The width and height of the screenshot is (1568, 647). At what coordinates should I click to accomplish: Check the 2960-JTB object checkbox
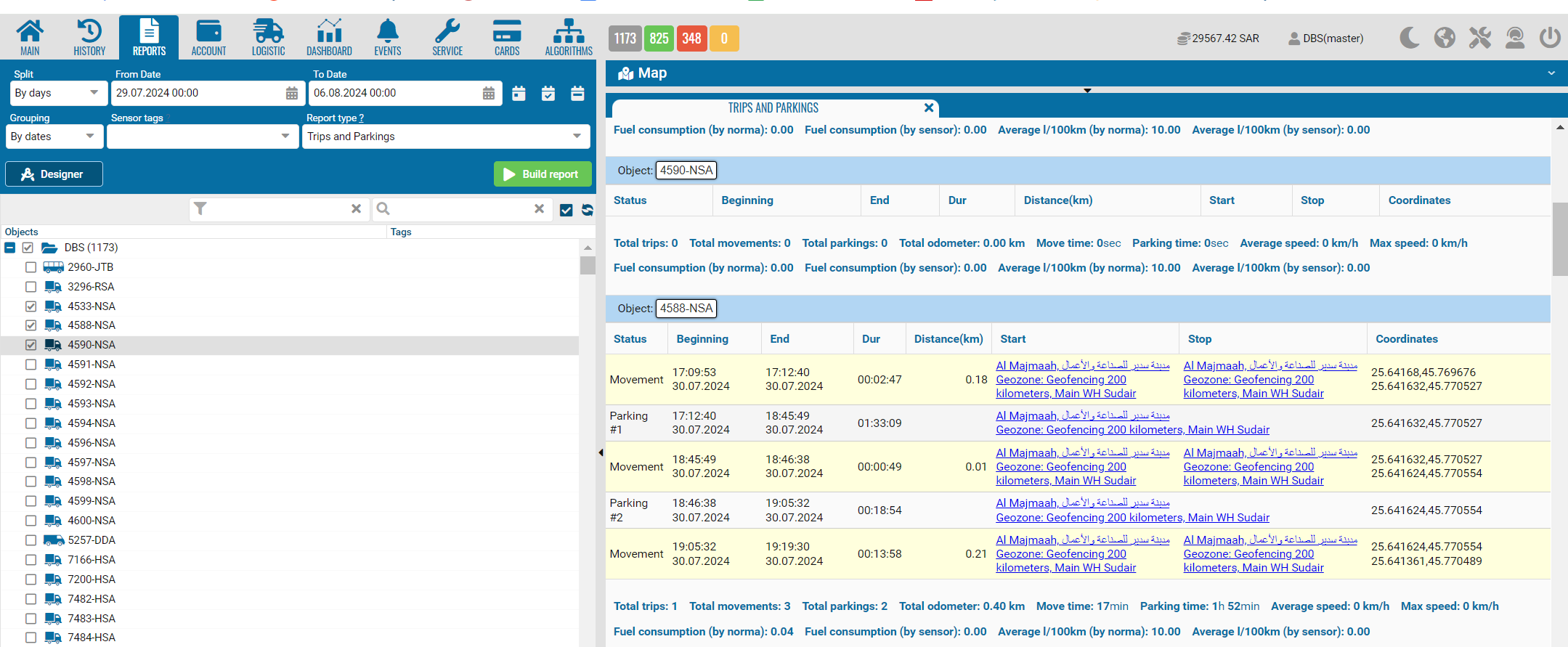tap(31, 267)
